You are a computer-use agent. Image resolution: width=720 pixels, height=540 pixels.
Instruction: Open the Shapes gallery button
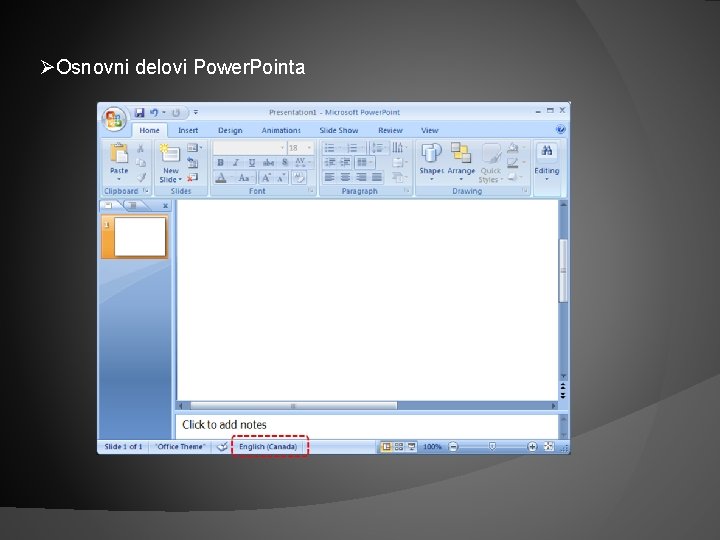tap(432, 161)
